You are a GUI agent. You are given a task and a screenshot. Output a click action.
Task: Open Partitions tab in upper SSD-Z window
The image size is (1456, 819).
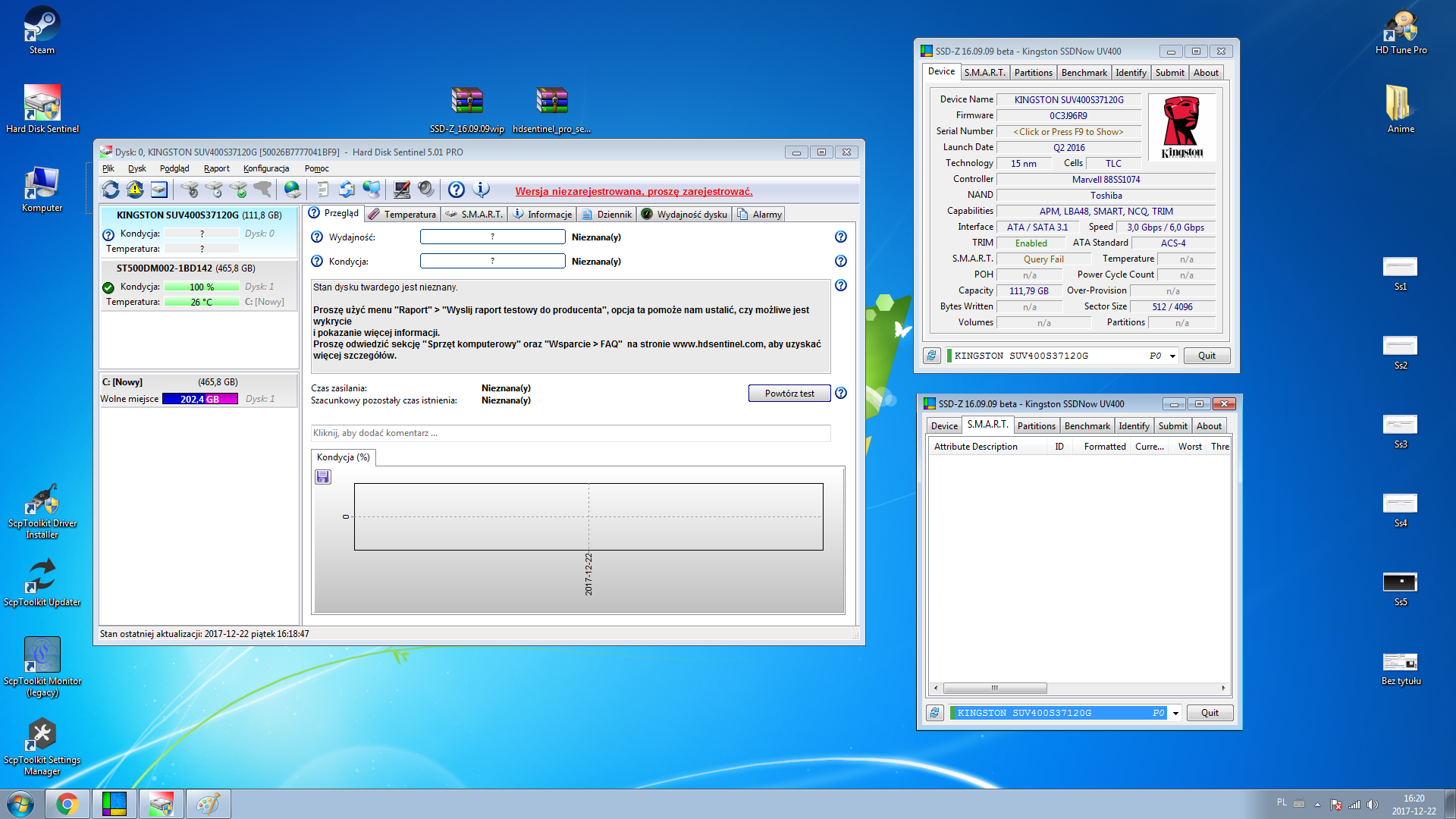(x=1033, y=73)
